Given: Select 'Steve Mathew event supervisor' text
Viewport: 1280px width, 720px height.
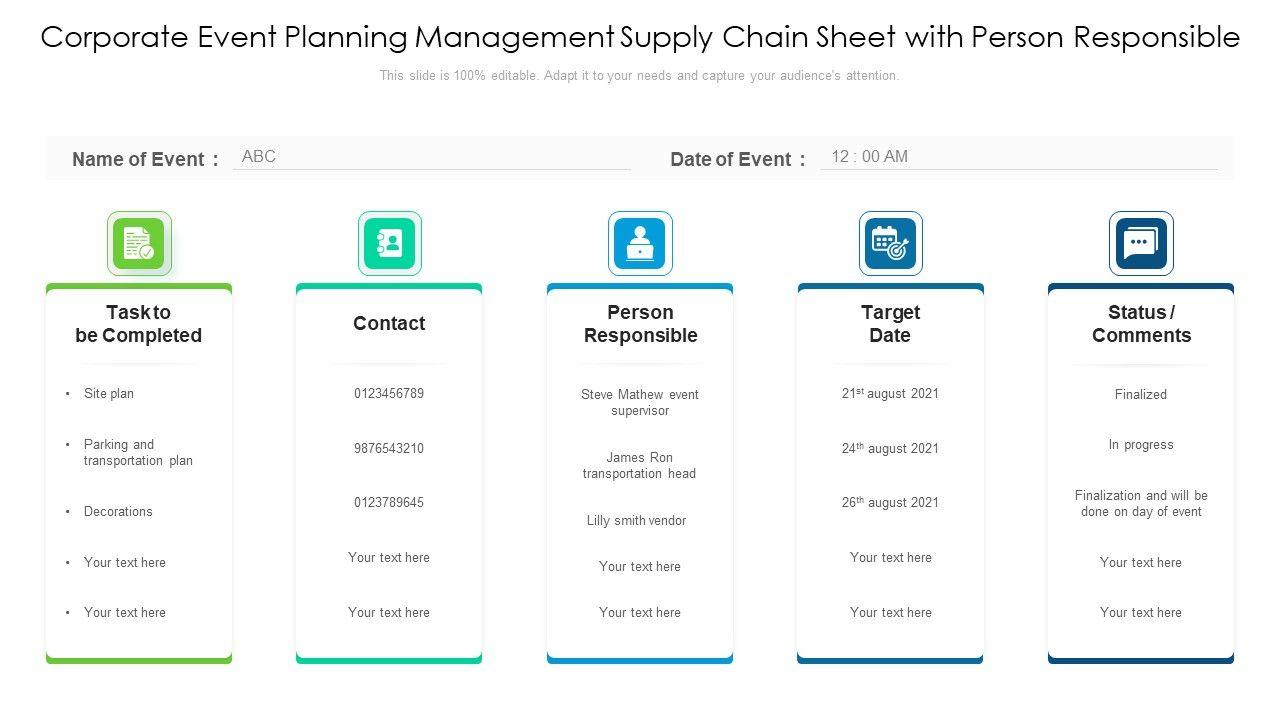Looking at the screenshot, I should pyautogui.click(x=640, y=403).
